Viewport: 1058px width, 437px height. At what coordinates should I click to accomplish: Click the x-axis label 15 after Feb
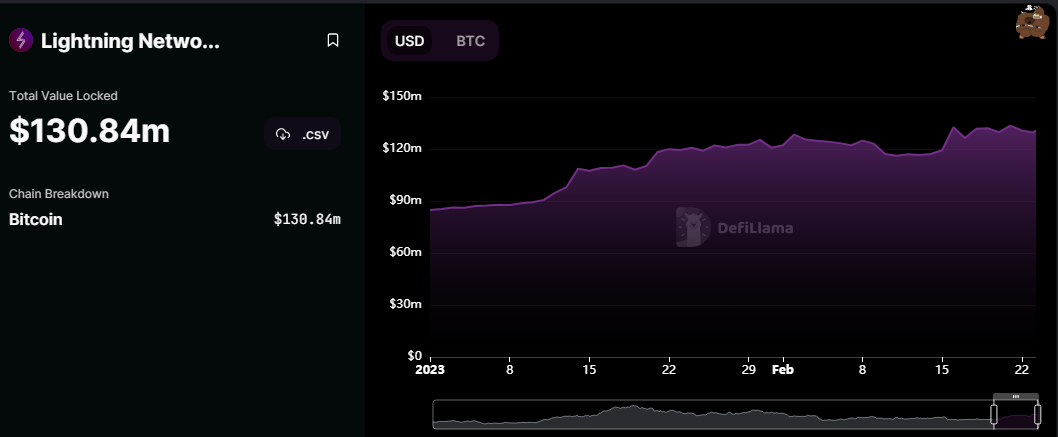point(942,369)
